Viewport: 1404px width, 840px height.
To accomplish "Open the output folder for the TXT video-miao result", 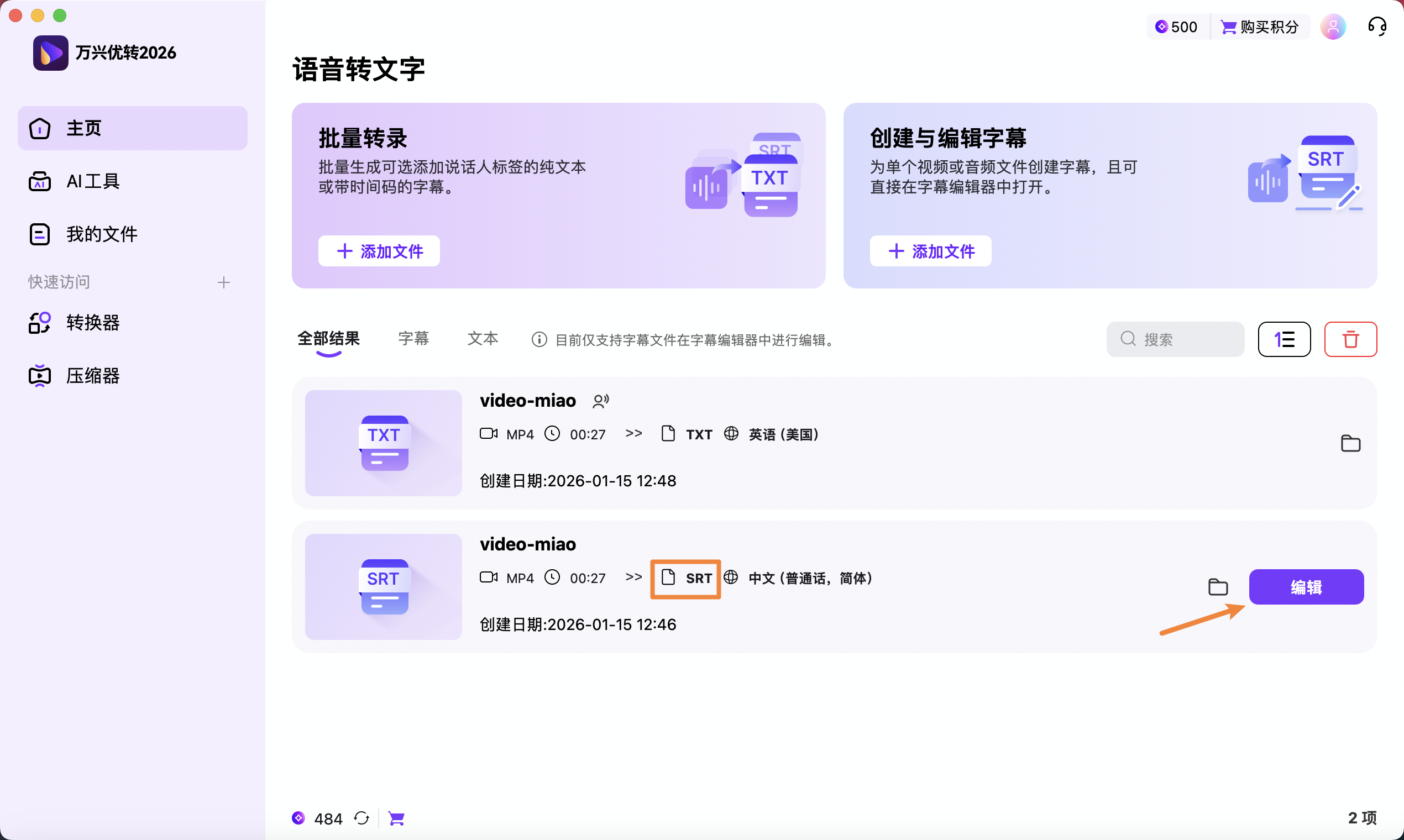I will point(1351,444).
